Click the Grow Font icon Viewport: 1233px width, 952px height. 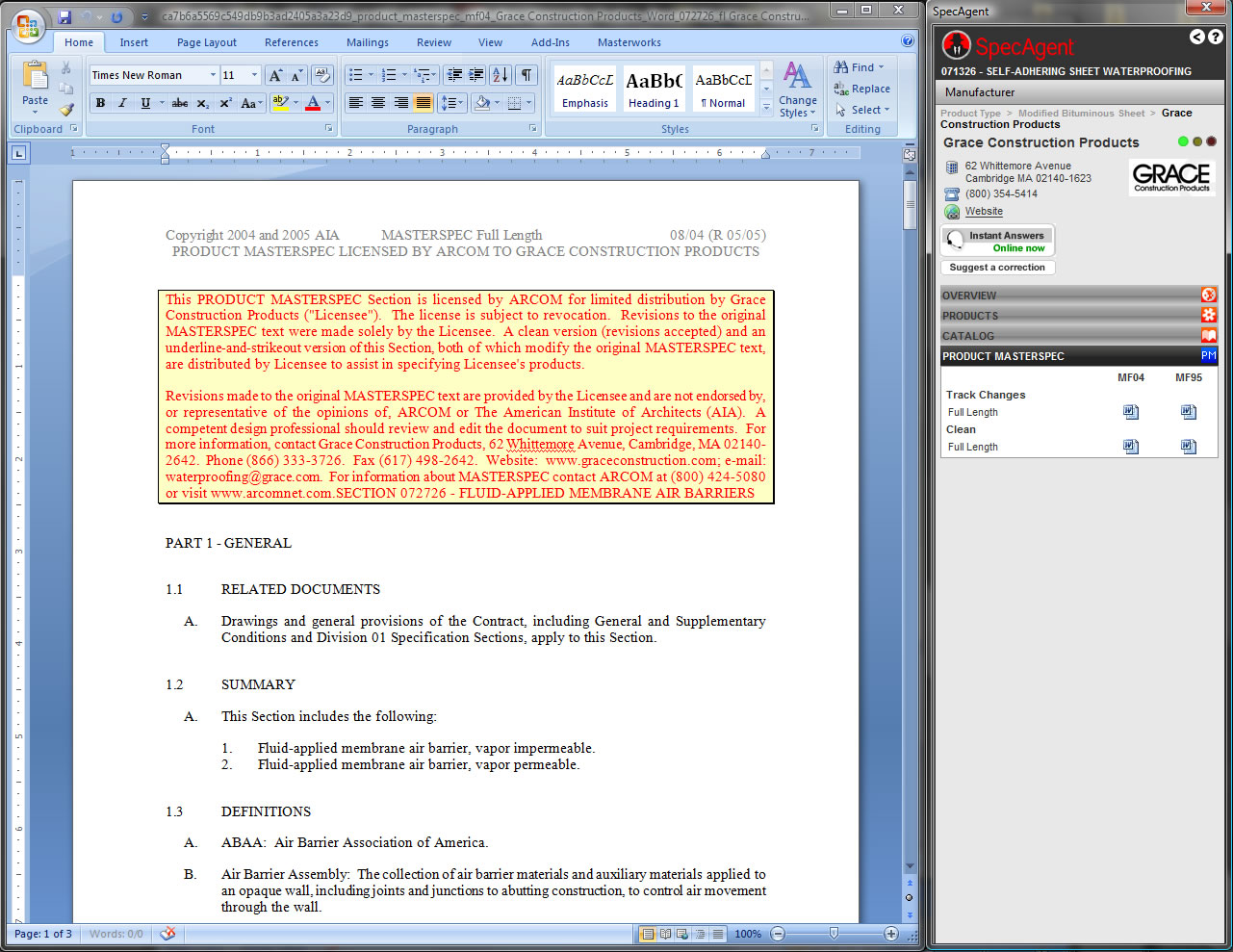click(x=276, y=75)
